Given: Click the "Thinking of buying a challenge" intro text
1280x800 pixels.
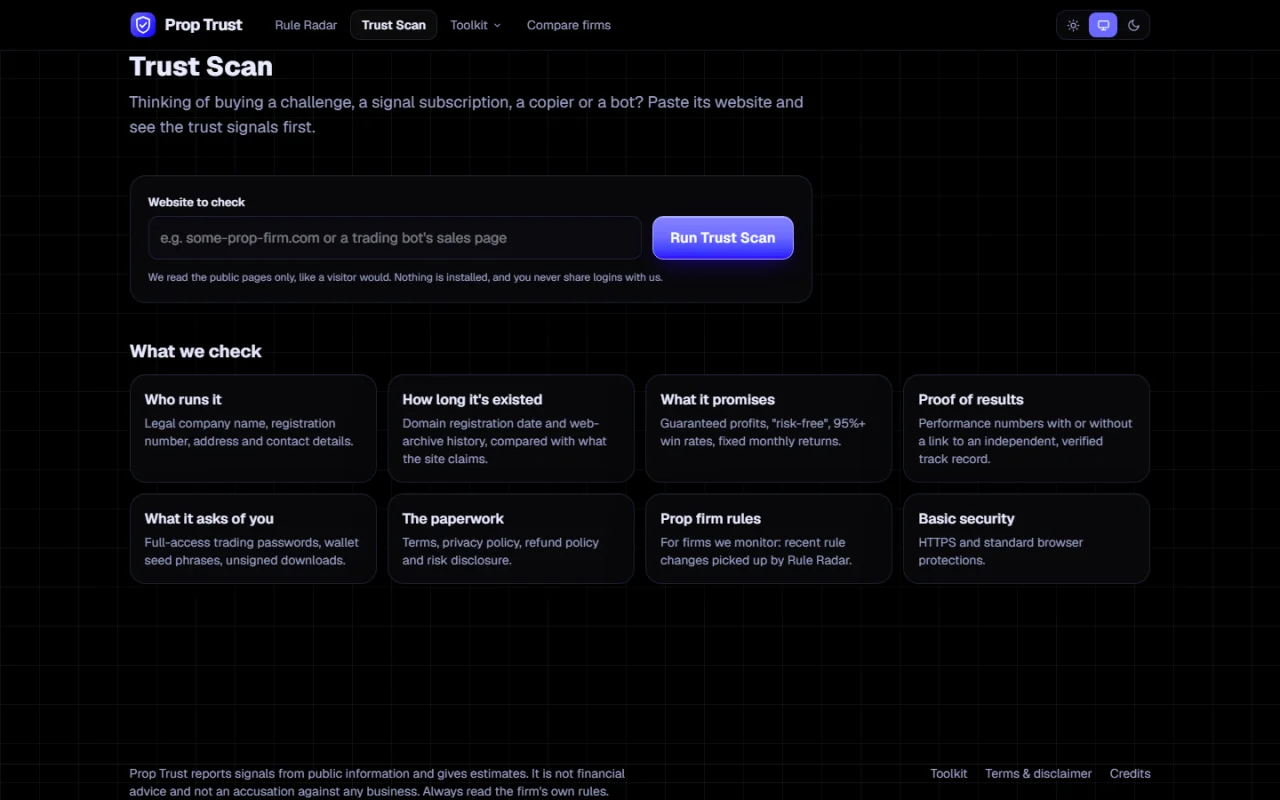Looking at the screenshot, I should tap(466, 115).
